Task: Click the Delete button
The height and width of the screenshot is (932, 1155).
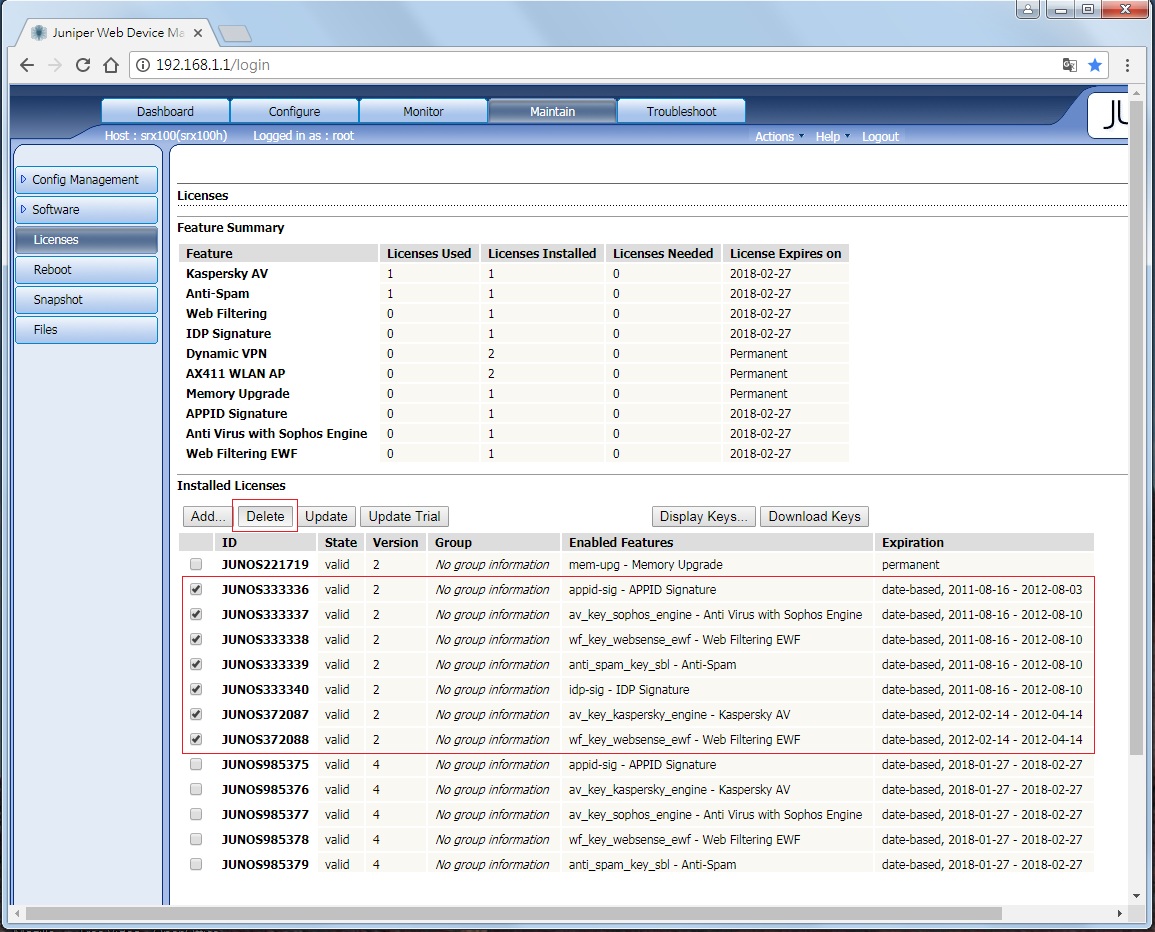Action: pyautogui.click(x=265, y=516)
